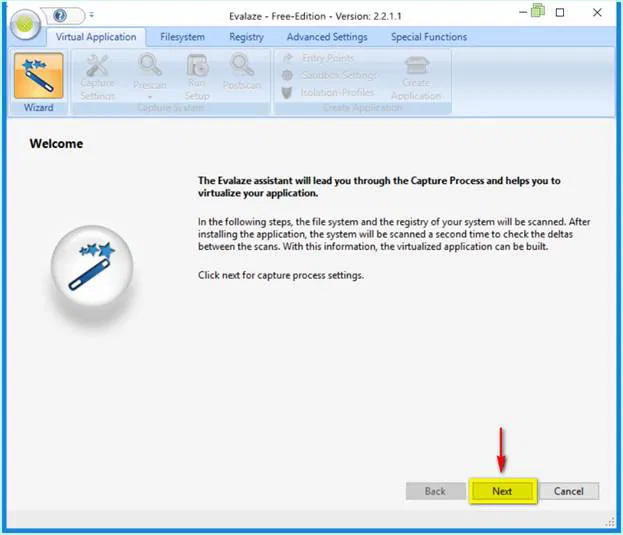Expand the Prescan dropdown arrow

pos(150,97)
